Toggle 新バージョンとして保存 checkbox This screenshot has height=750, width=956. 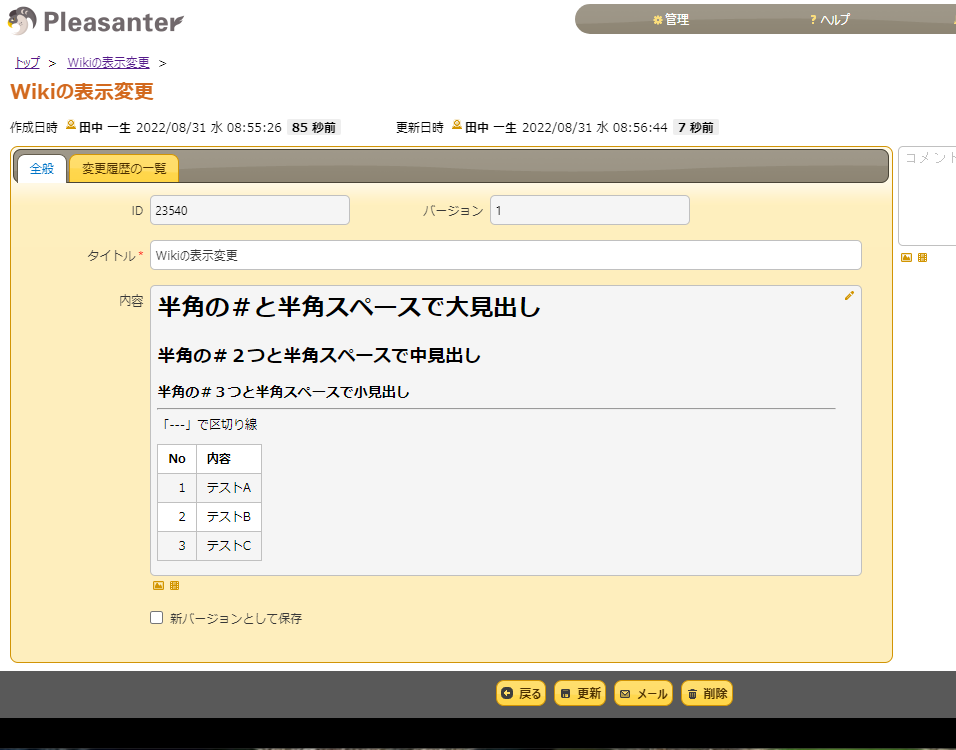157,618
